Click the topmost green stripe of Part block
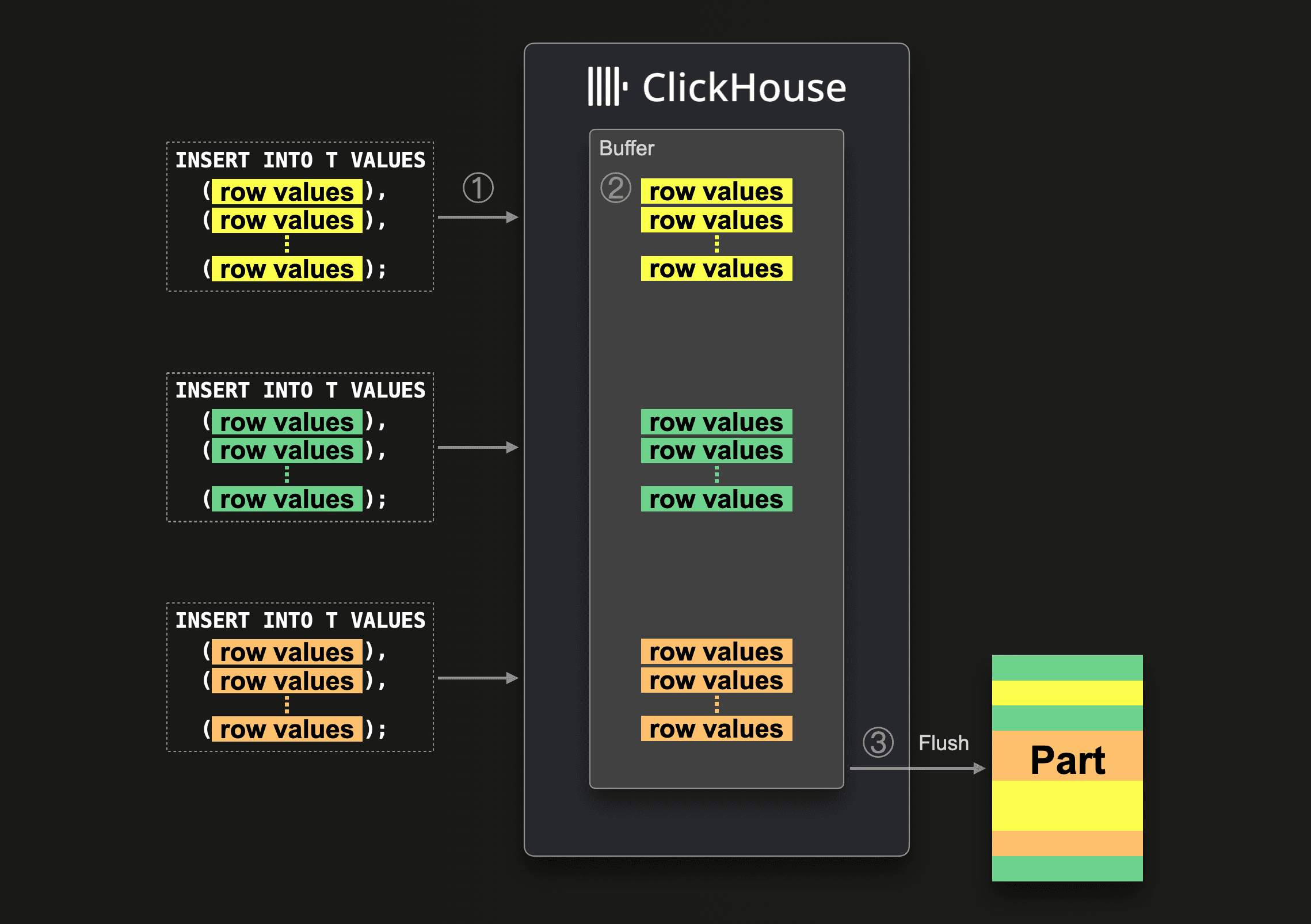The width and height of the screenshot is (1311, 924). (x=1068, y=668)
